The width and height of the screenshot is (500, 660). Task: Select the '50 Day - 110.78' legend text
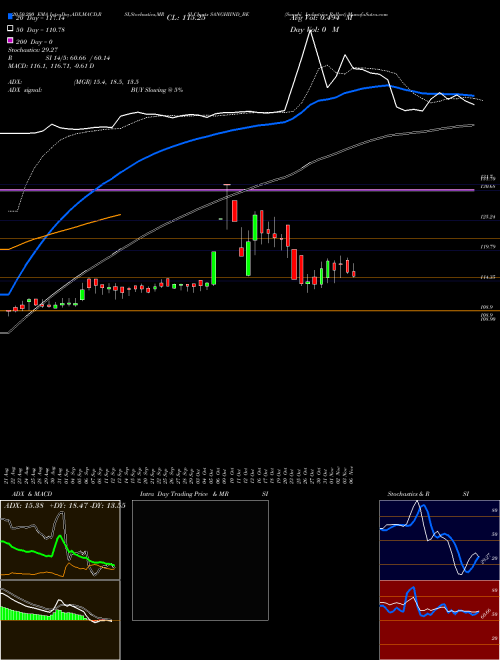click(40, 29)
